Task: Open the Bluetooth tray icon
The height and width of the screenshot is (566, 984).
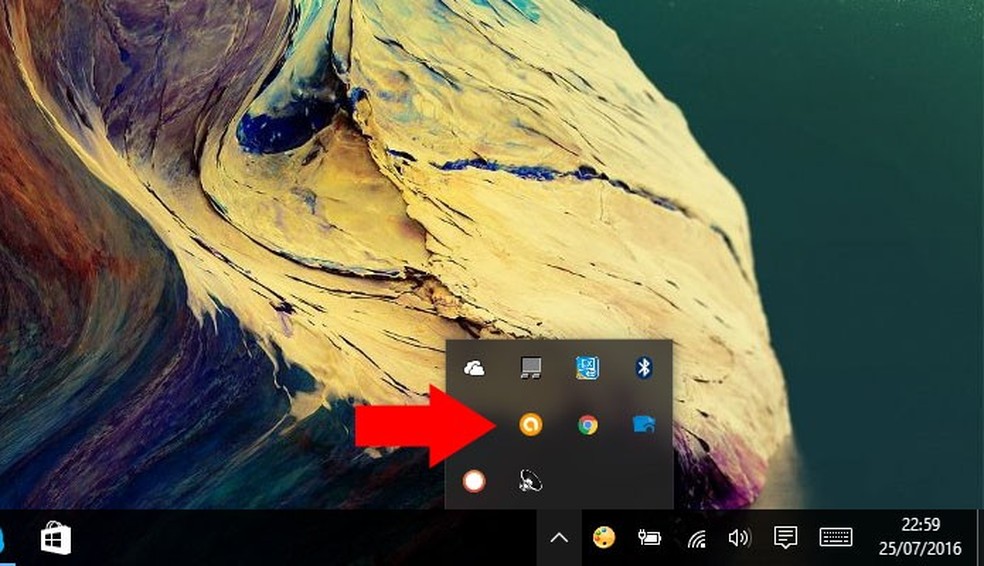Action: (x=644, y=368)
